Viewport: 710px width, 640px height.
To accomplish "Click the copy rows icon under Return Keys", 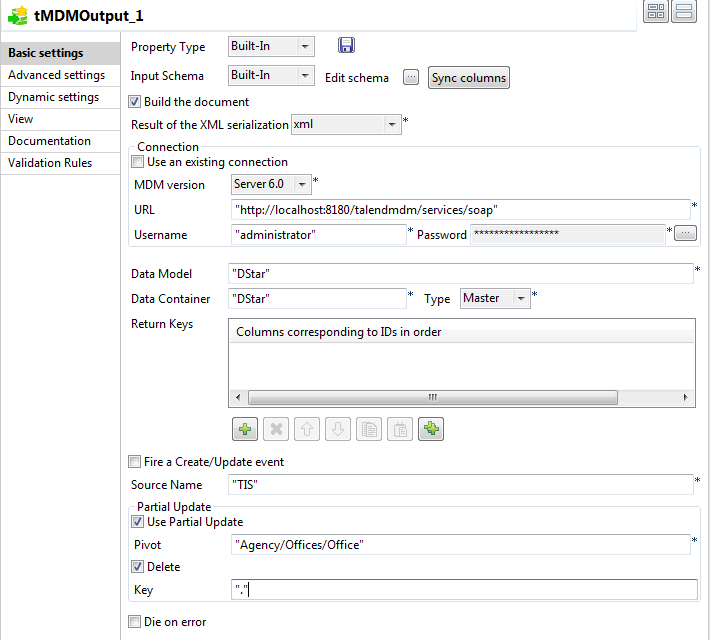I will (369, 429).
